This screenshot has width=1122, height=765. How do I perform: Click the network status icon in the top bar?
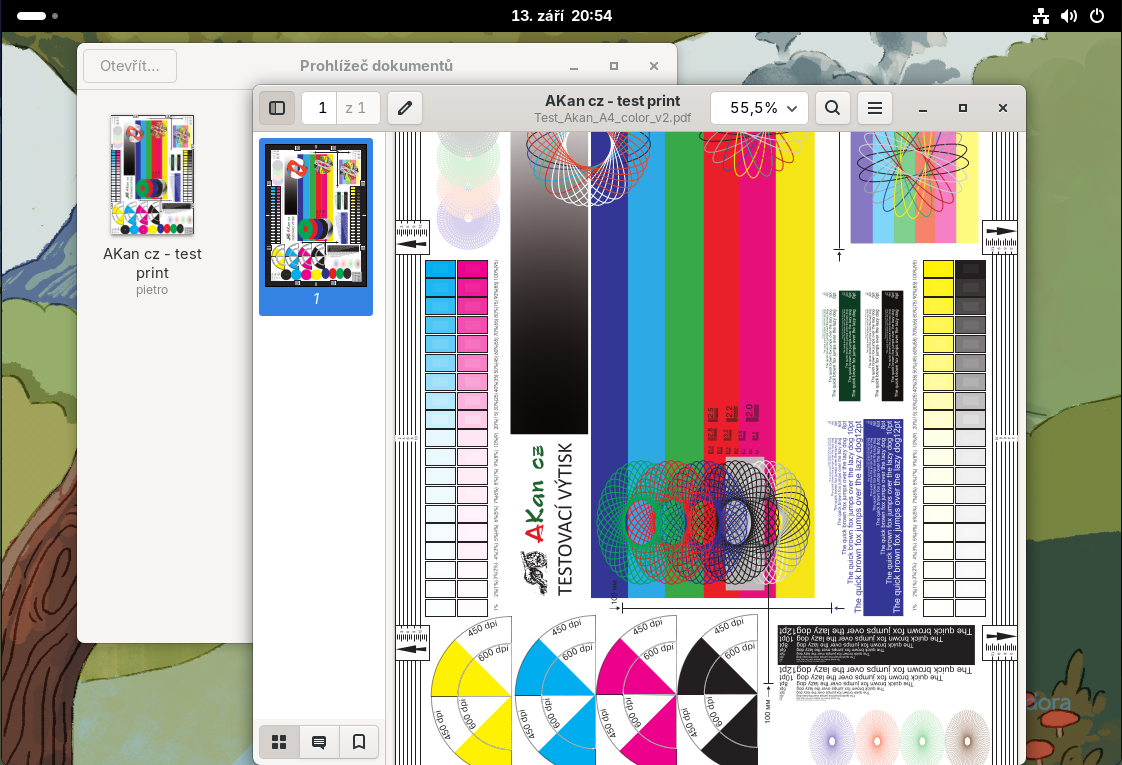point(1041,16)
